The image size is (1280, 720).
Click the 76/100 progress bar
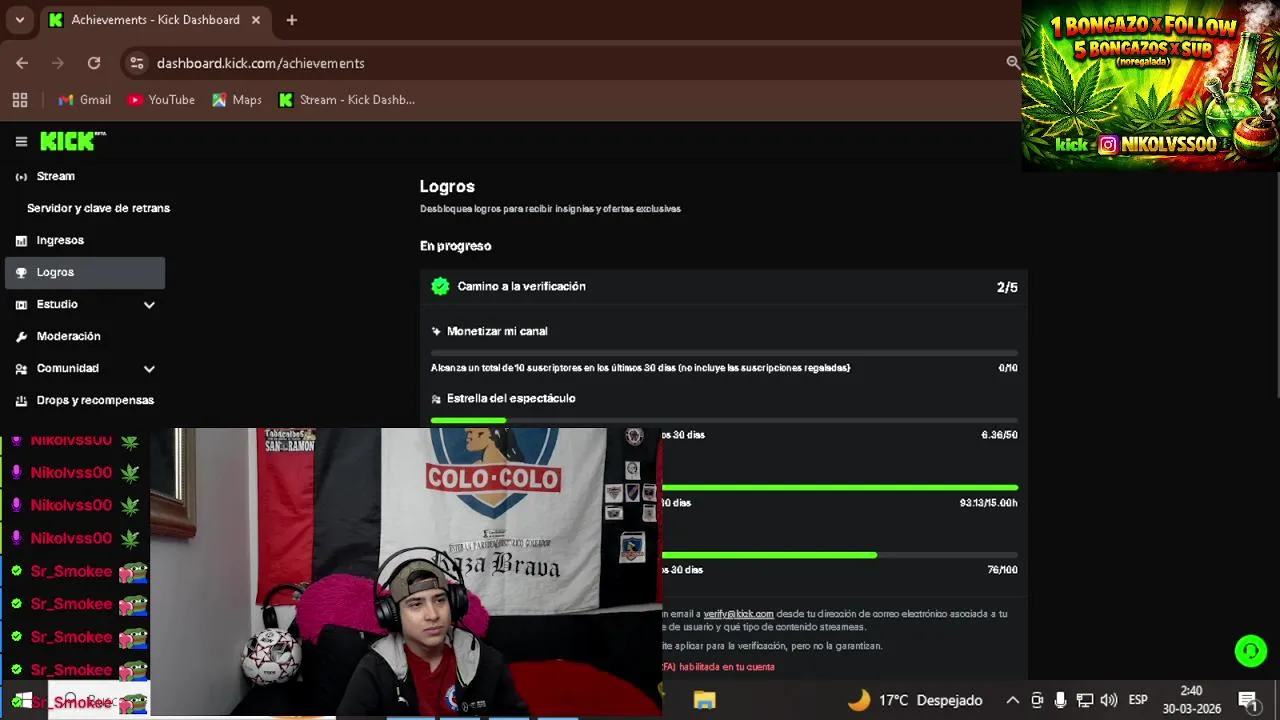click(x=840, y=555)
